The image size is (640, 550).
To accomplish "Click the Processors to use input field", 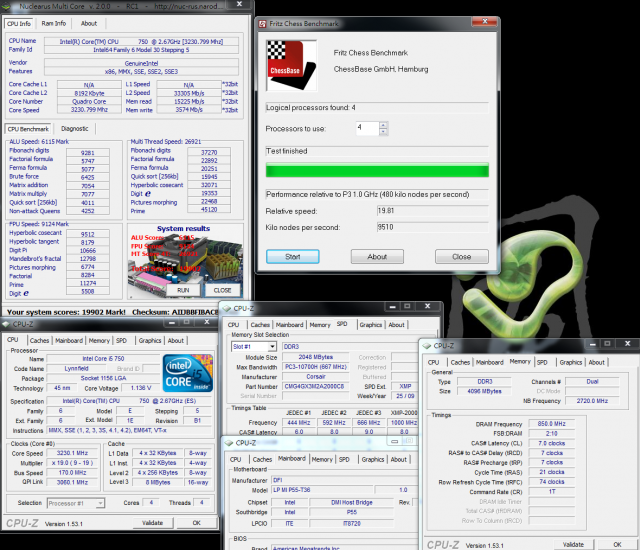I will (x=368, y=128).
